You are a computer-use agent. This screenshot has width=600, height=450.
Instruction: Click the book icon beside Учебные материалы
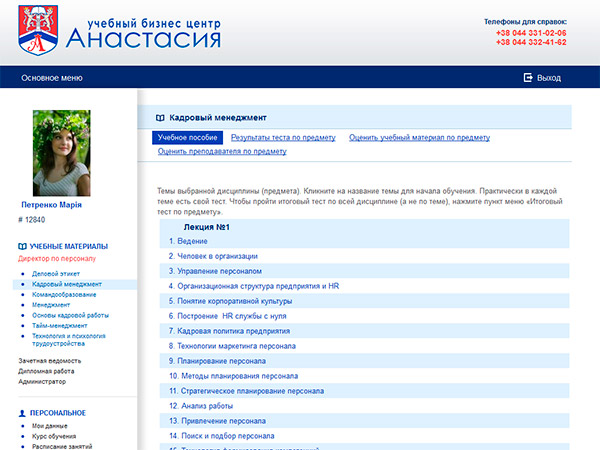pyautogui.click(x=22, y=246)
